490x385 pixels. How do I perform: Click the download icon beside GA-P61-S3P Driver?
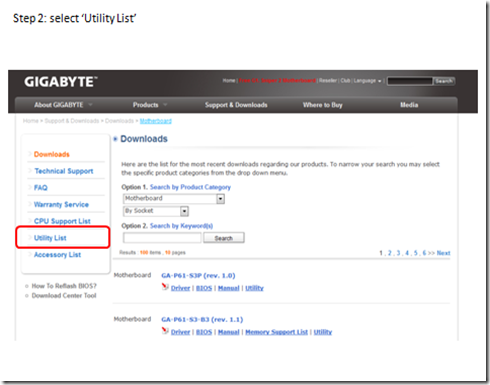[x=165, y=287]
